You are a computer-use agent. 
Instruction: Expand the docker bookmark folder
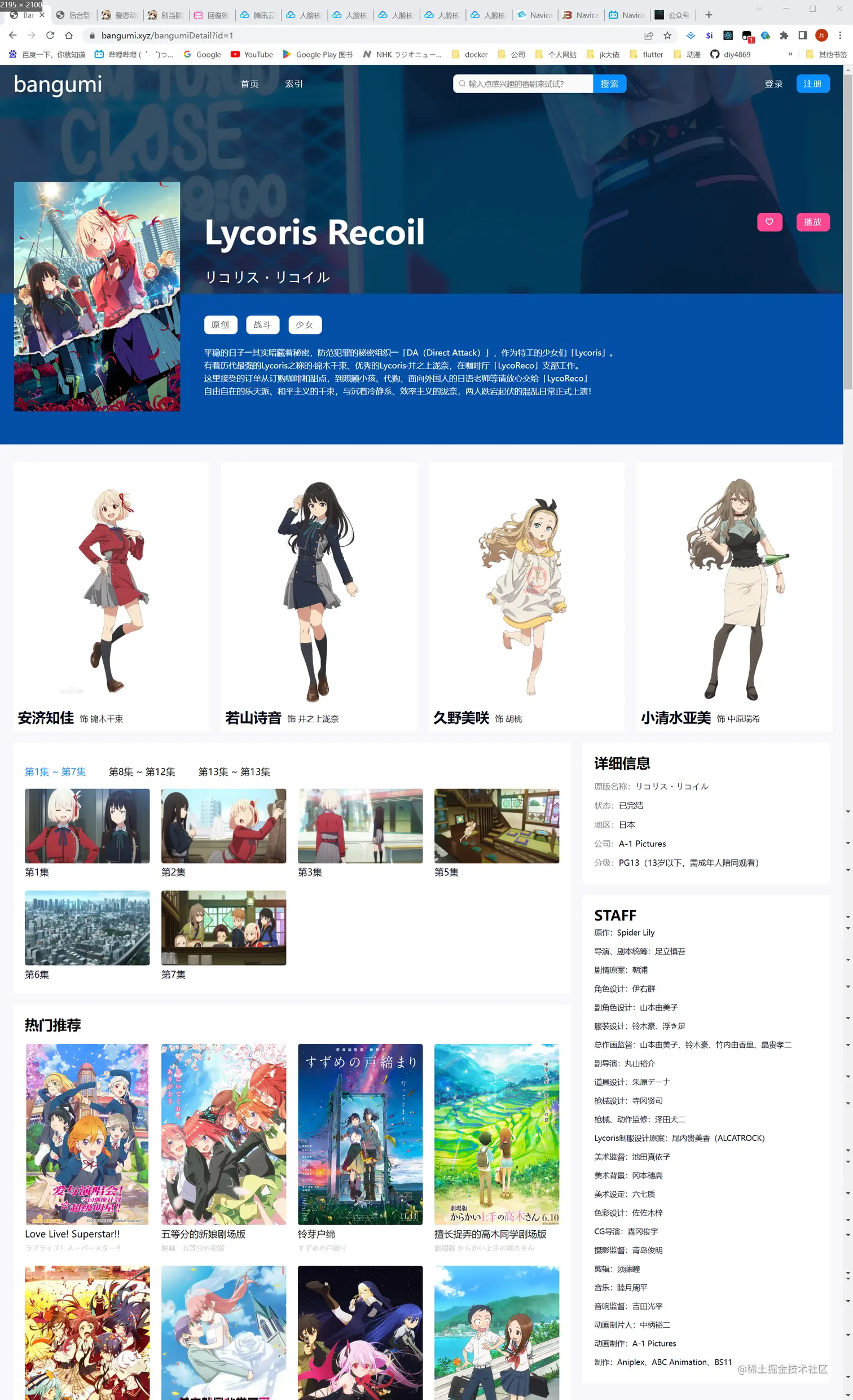(x=470, y=55)
